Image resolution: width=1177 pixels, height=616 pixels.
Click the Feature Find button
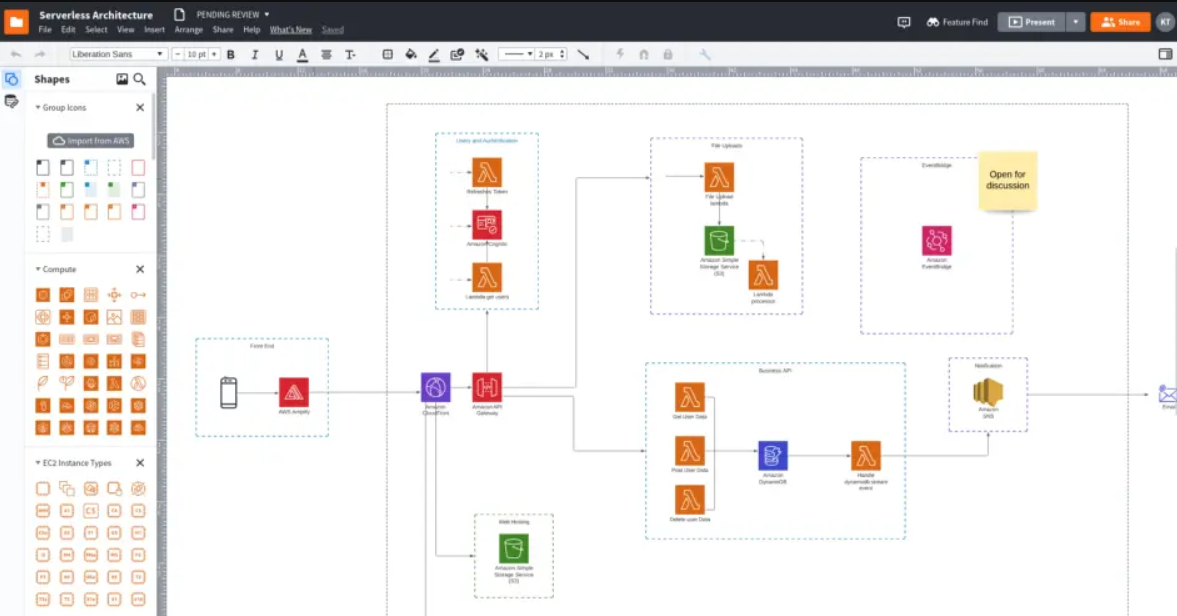pyautogui.click(x=957, y=23)
